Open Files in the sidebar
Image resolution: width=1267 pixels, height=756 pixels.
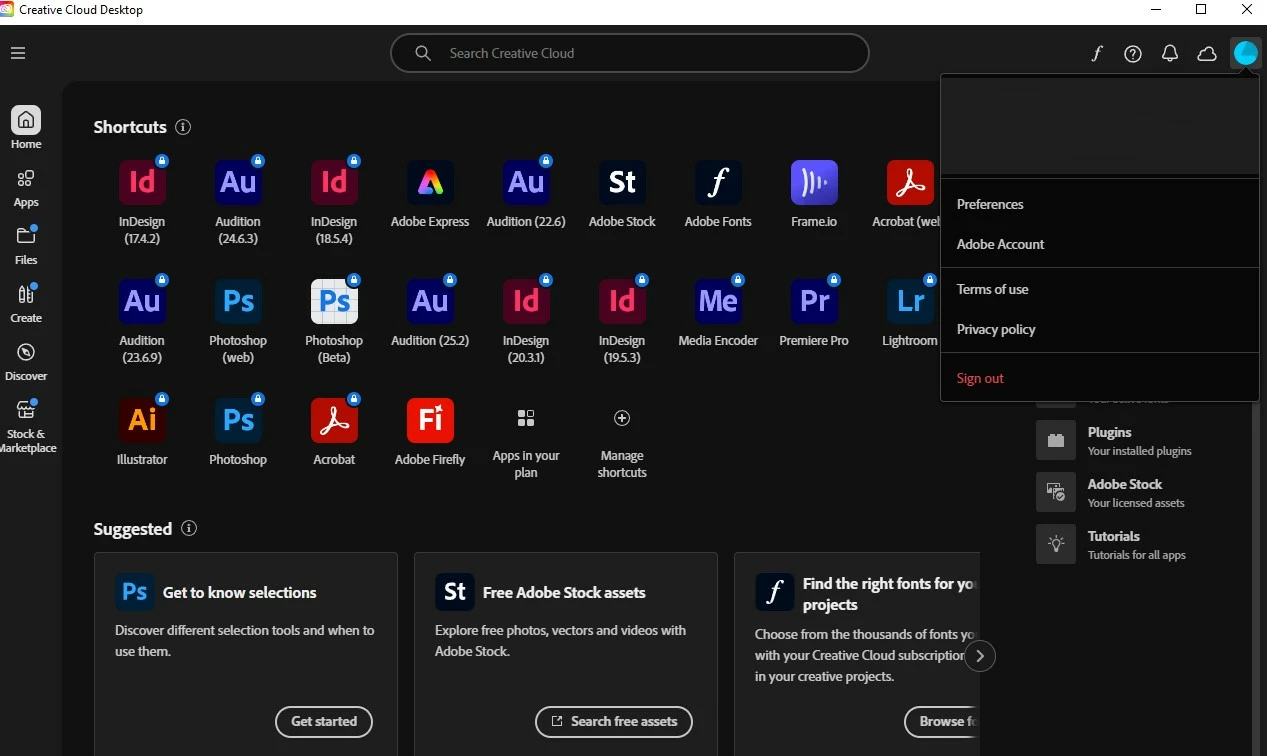[x=26, y=246]
